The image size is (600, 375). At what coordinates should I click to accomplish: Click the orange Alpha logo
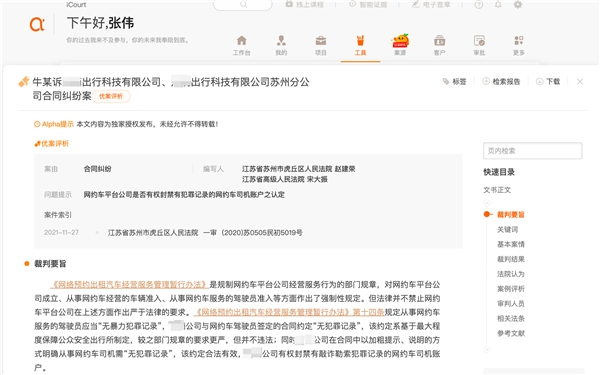tap(37, 24)
